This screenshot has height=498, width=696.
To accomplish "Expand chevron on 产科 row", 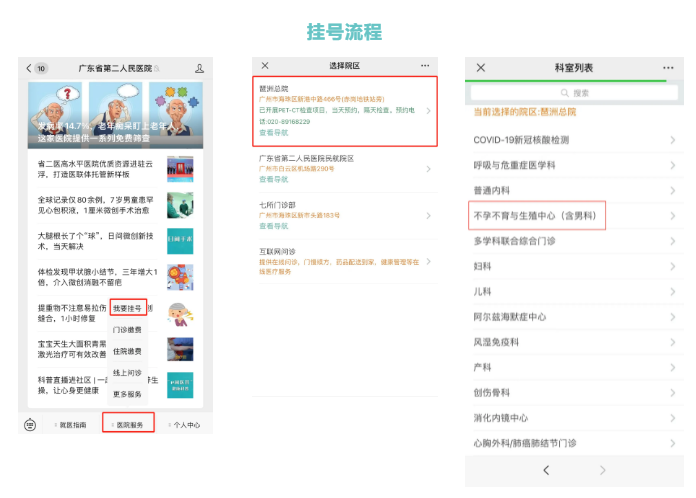I will [673, 368].
